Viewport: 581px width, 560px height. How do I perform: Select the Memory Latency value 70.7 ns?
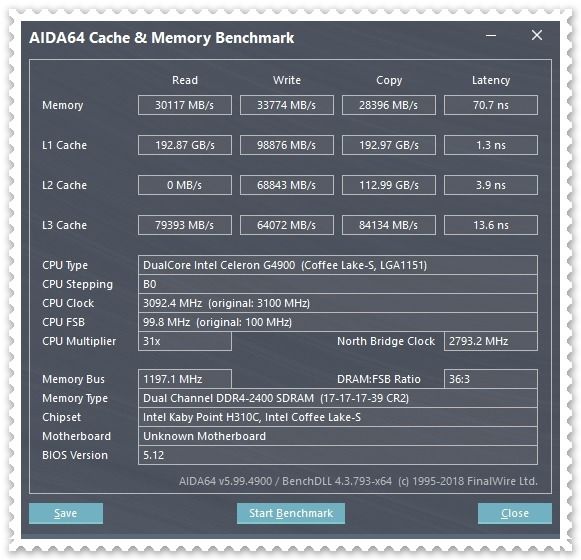[x=491, y=105]
